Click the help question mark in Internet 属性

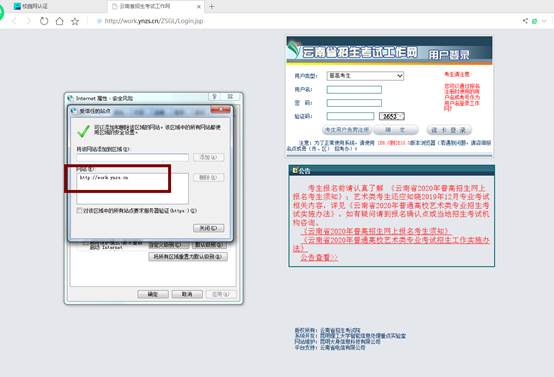214,97
